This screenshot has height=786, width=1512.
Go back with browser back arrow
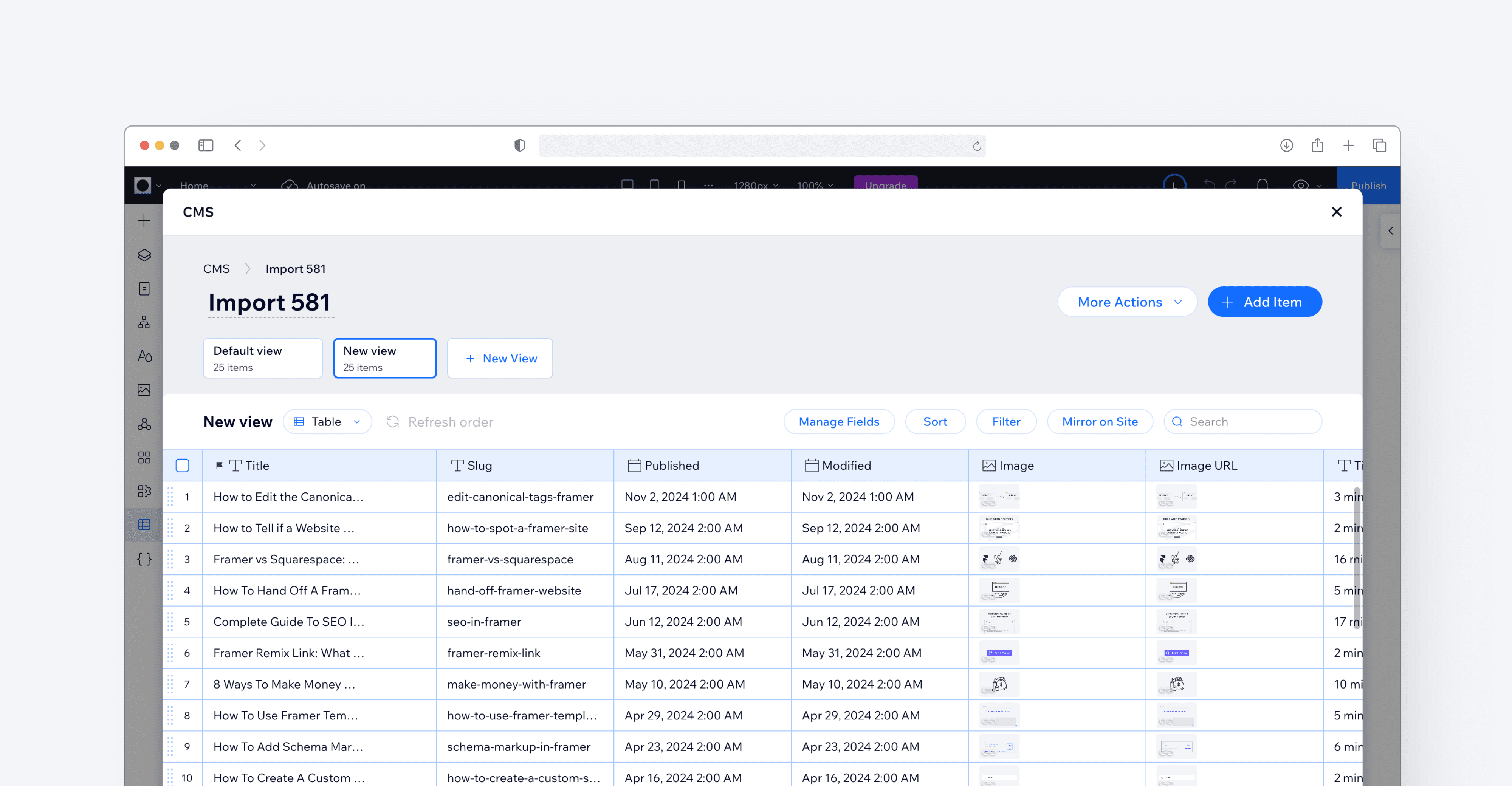(238, 145)
